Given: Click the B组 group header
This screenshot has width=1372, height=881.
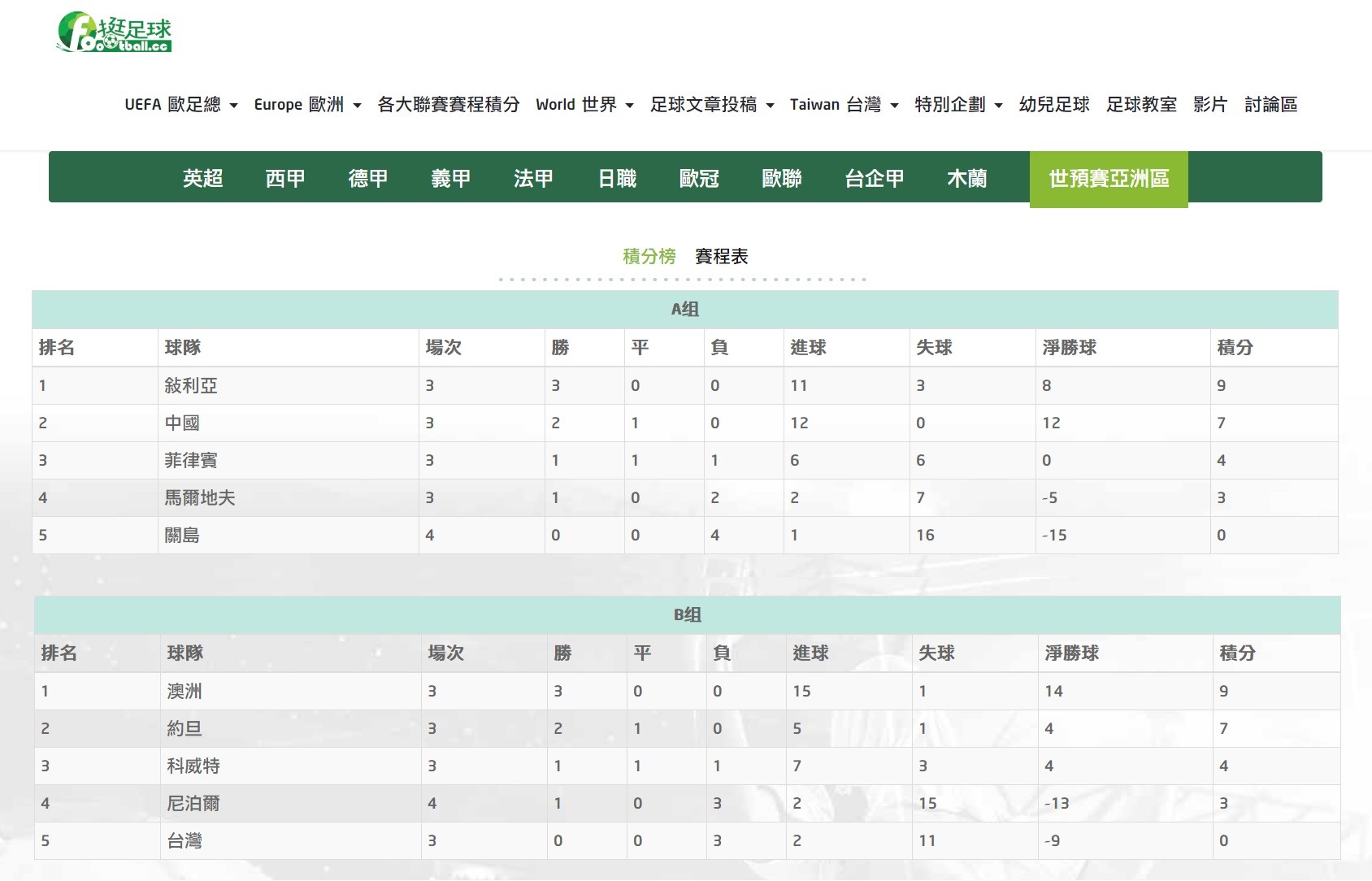Looking at the screenshot, I should point(688,614).
